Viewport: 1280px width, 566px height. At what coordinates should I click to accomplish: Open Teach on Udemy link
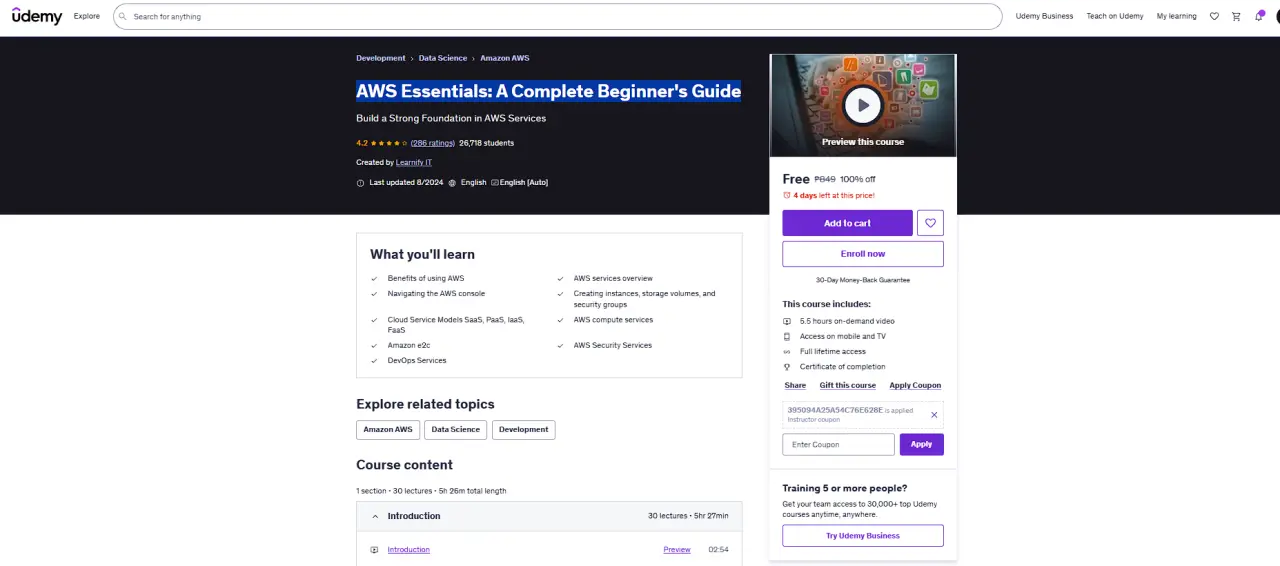(1115, 16)
